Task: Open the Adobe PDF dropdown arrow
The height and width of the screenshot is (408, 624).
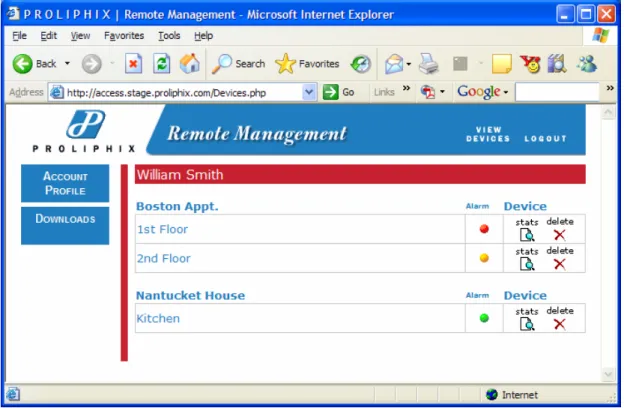Action: point(442,92)
